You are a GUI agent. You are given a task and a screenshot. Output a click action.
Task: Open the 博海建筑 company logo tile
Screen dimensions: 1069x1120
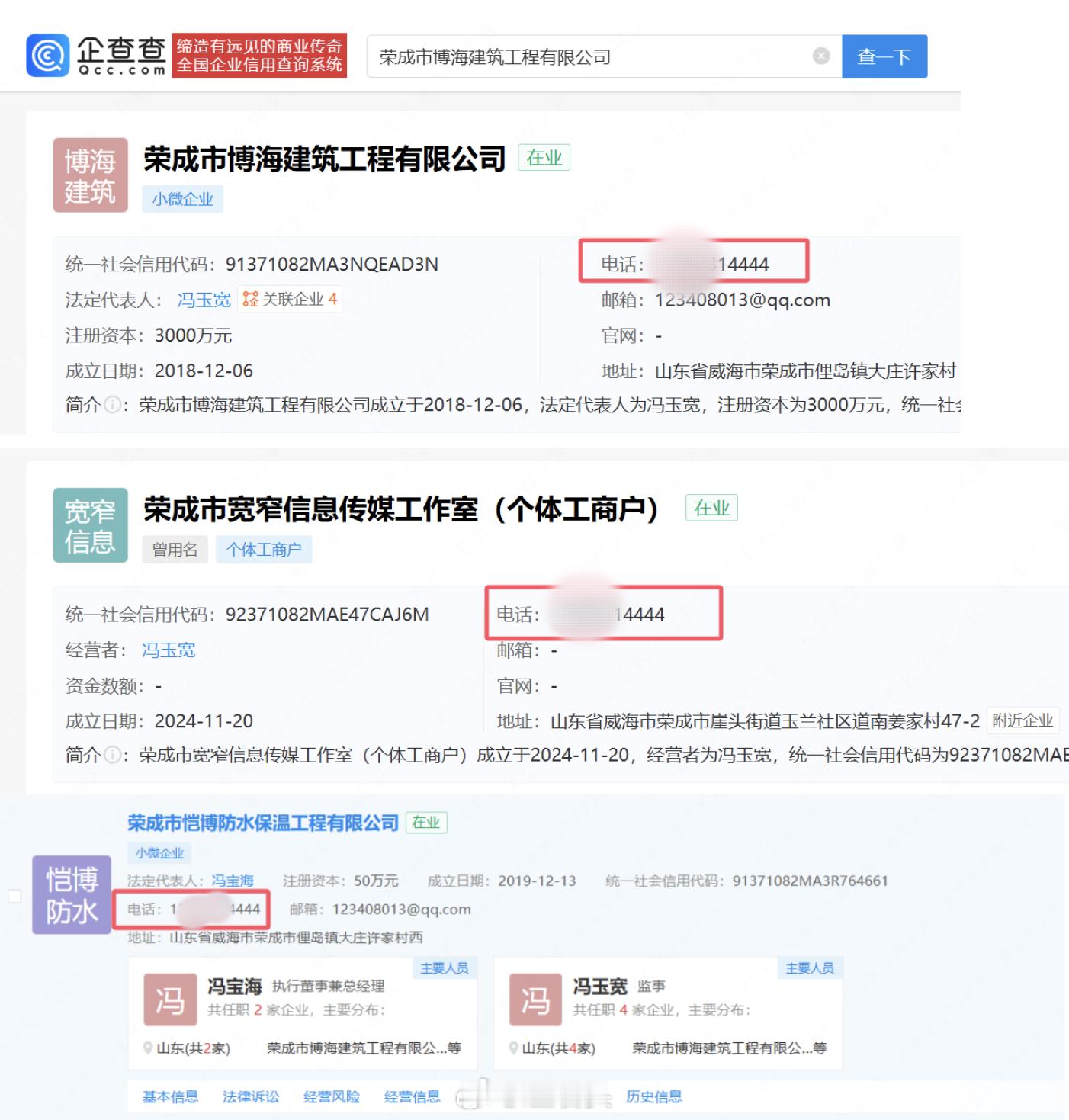(x=90, y=175)
